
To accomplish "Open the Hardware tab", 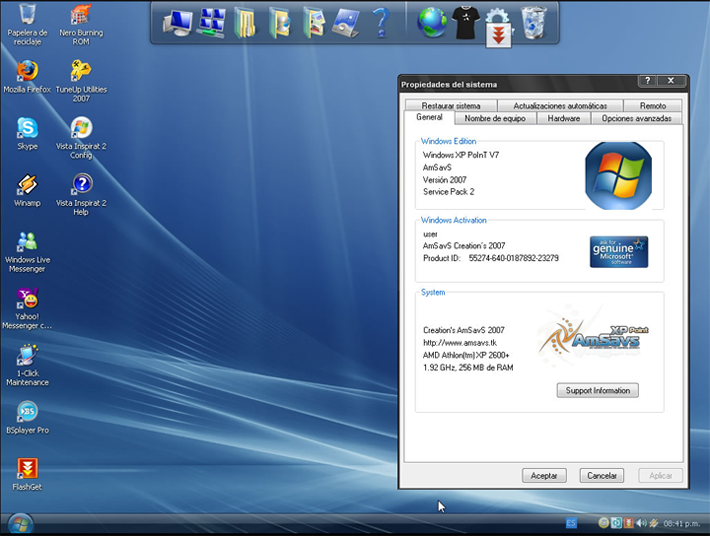I will (564, 118).
